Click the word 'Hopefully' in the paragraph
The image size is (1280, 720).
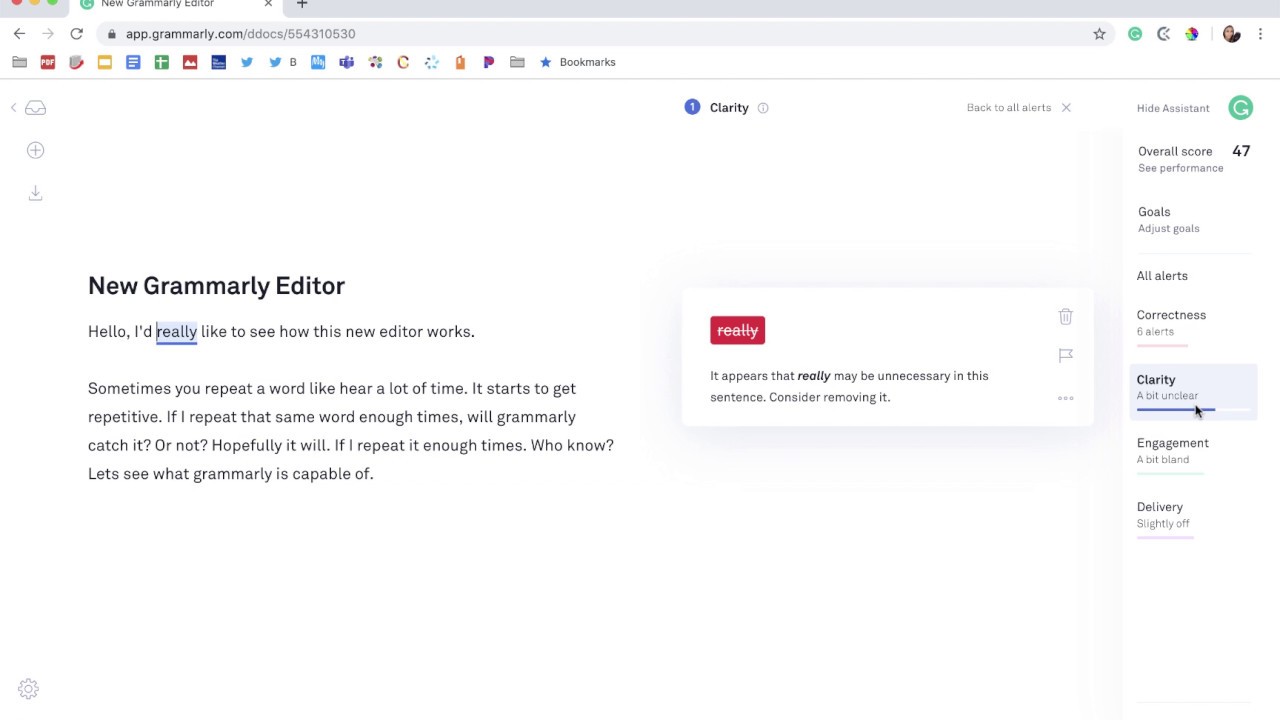(247, 445)
